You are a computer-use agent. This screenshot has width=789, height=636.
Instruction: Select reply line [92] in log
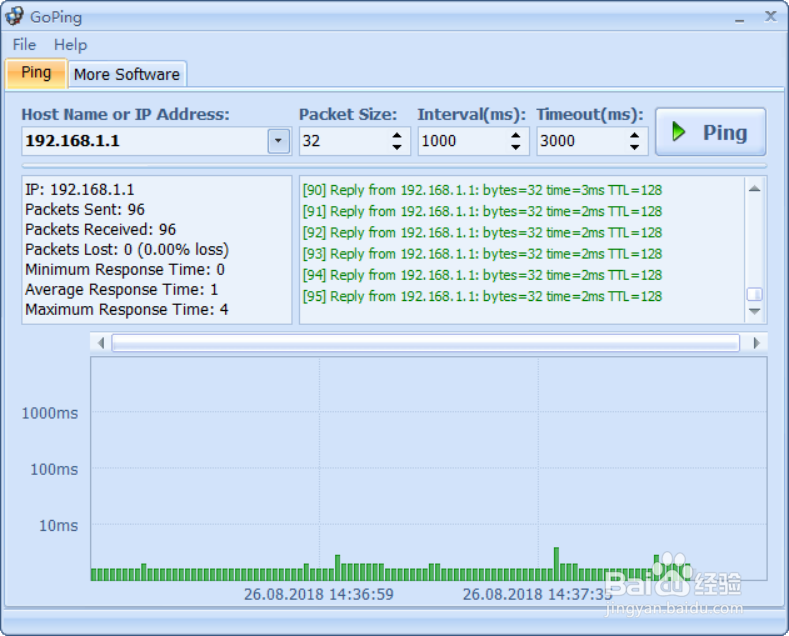(482, 232)
